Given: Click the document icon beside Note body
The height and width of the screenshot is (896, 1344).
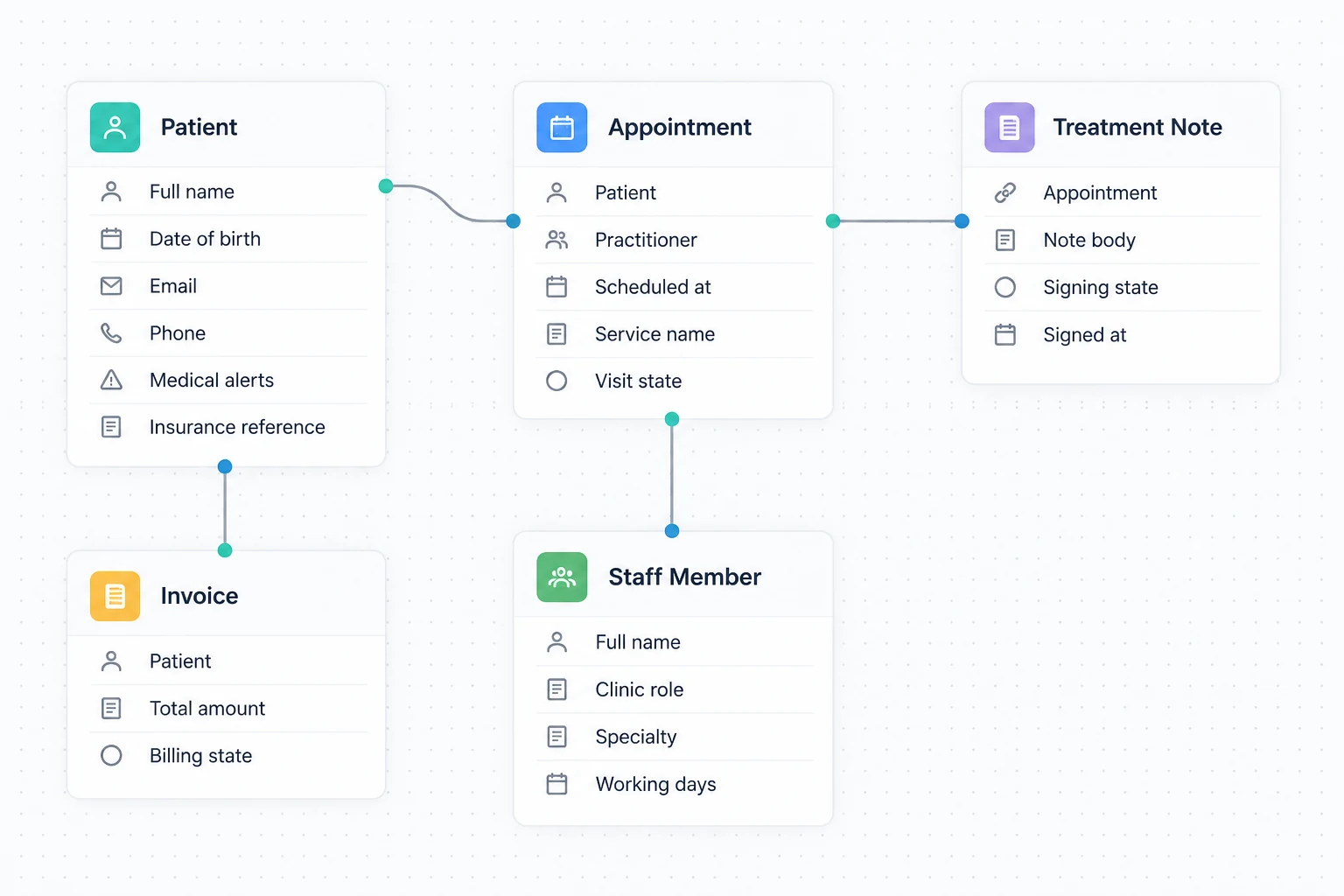Looking at the screenshot, I should 1005,240.
